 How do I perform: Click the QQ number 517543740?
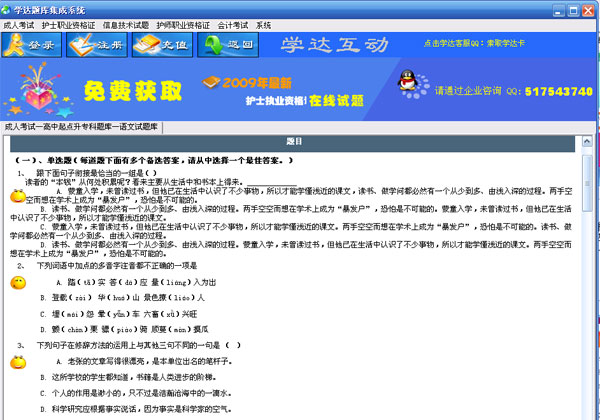pos(559,91)
